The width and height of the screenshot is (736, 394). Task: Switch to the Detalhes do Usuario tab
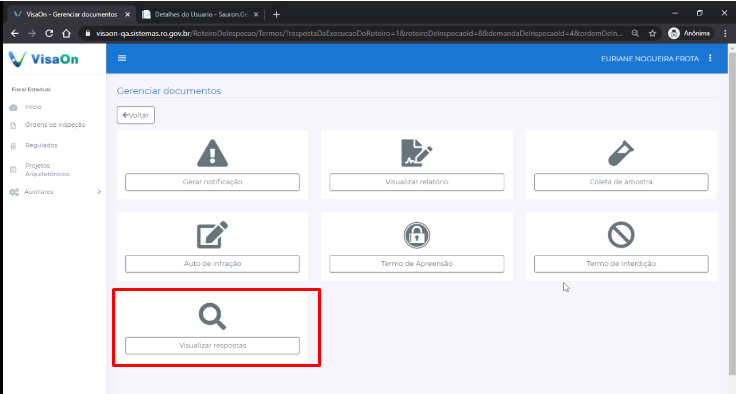200,15
